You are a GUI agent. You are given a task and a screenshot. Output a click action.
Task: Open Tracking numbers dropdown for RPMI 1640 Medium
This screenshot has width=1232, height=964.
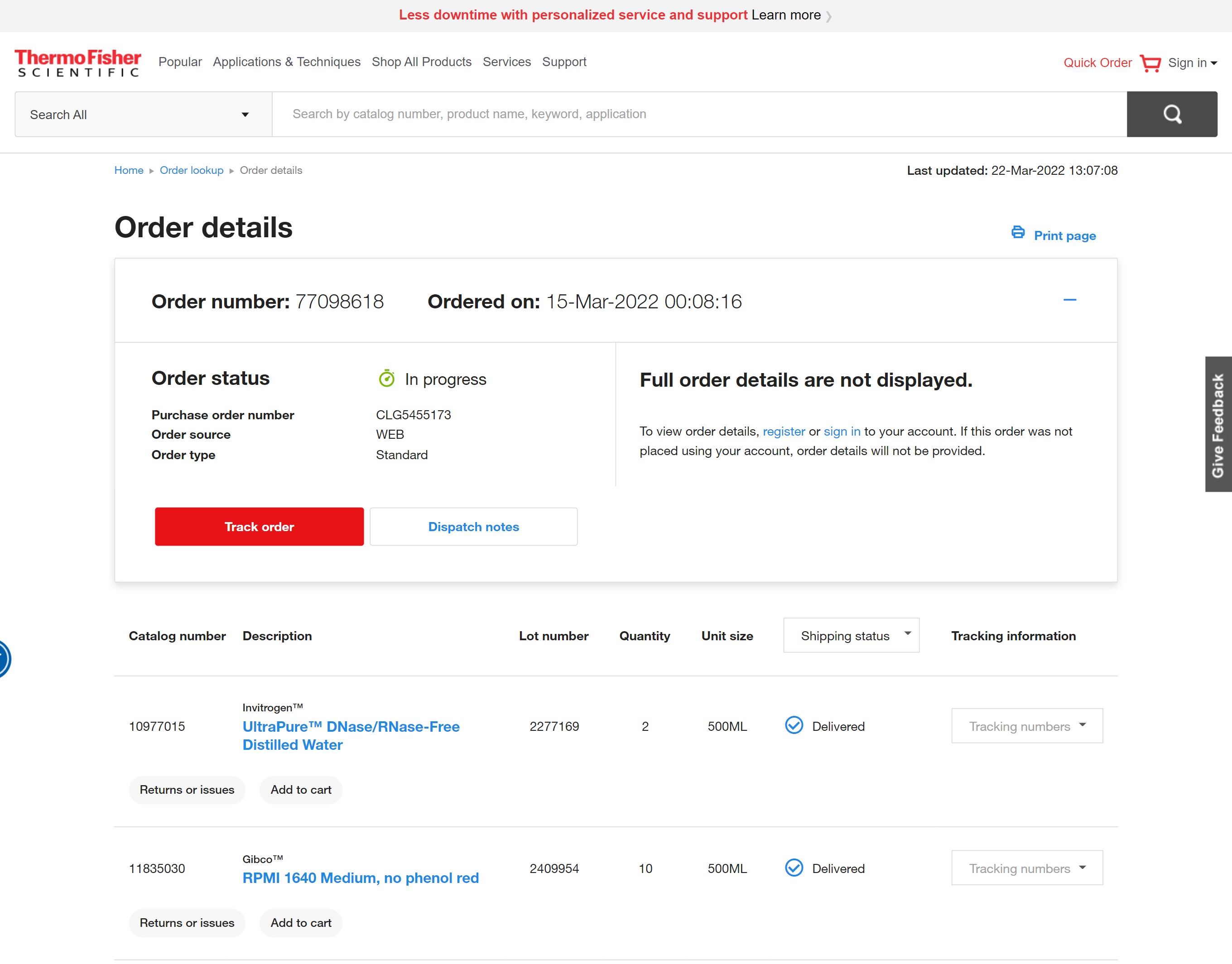click(x=1026, y=868)
